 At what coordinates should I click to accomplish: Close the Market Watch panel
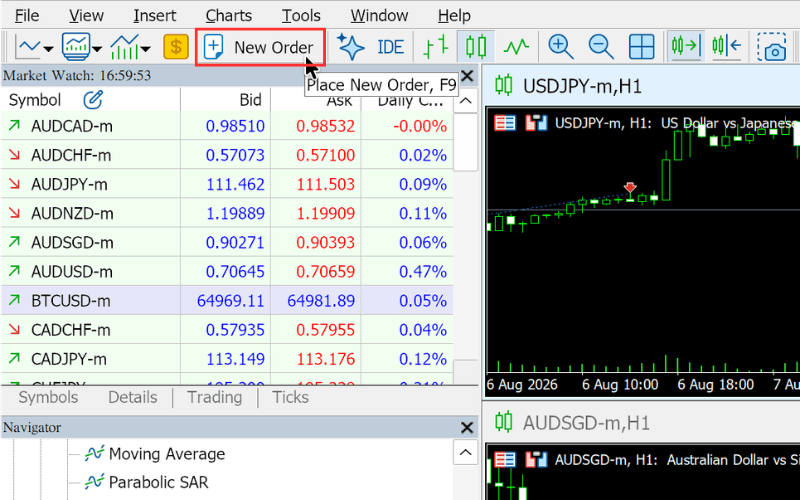[467, 76]
